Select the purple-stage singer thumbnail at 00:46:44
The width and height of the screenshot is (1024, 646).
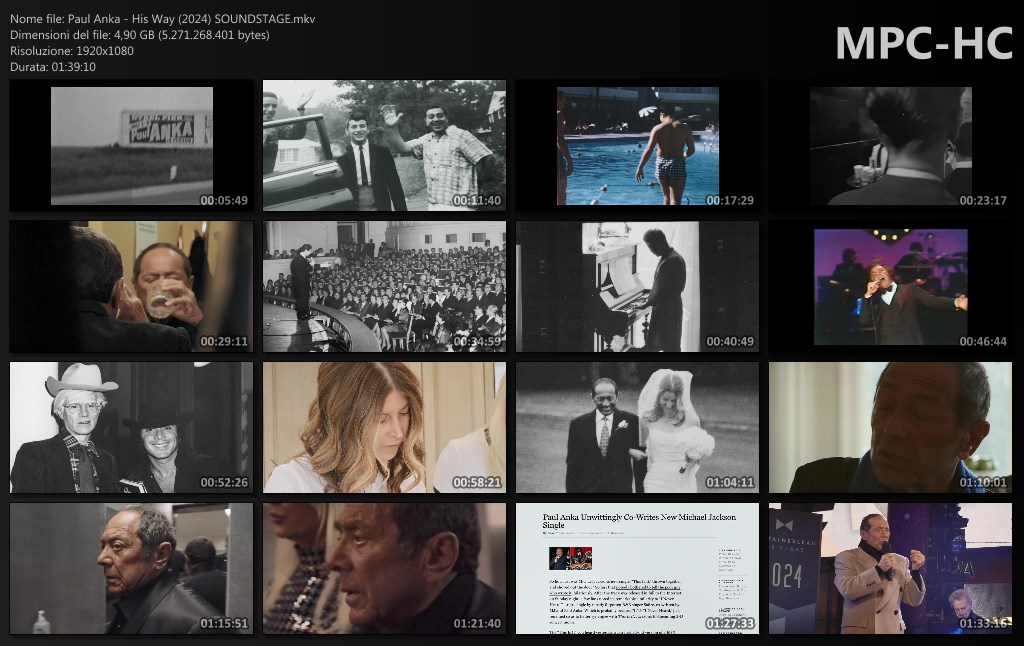(890, 287)
